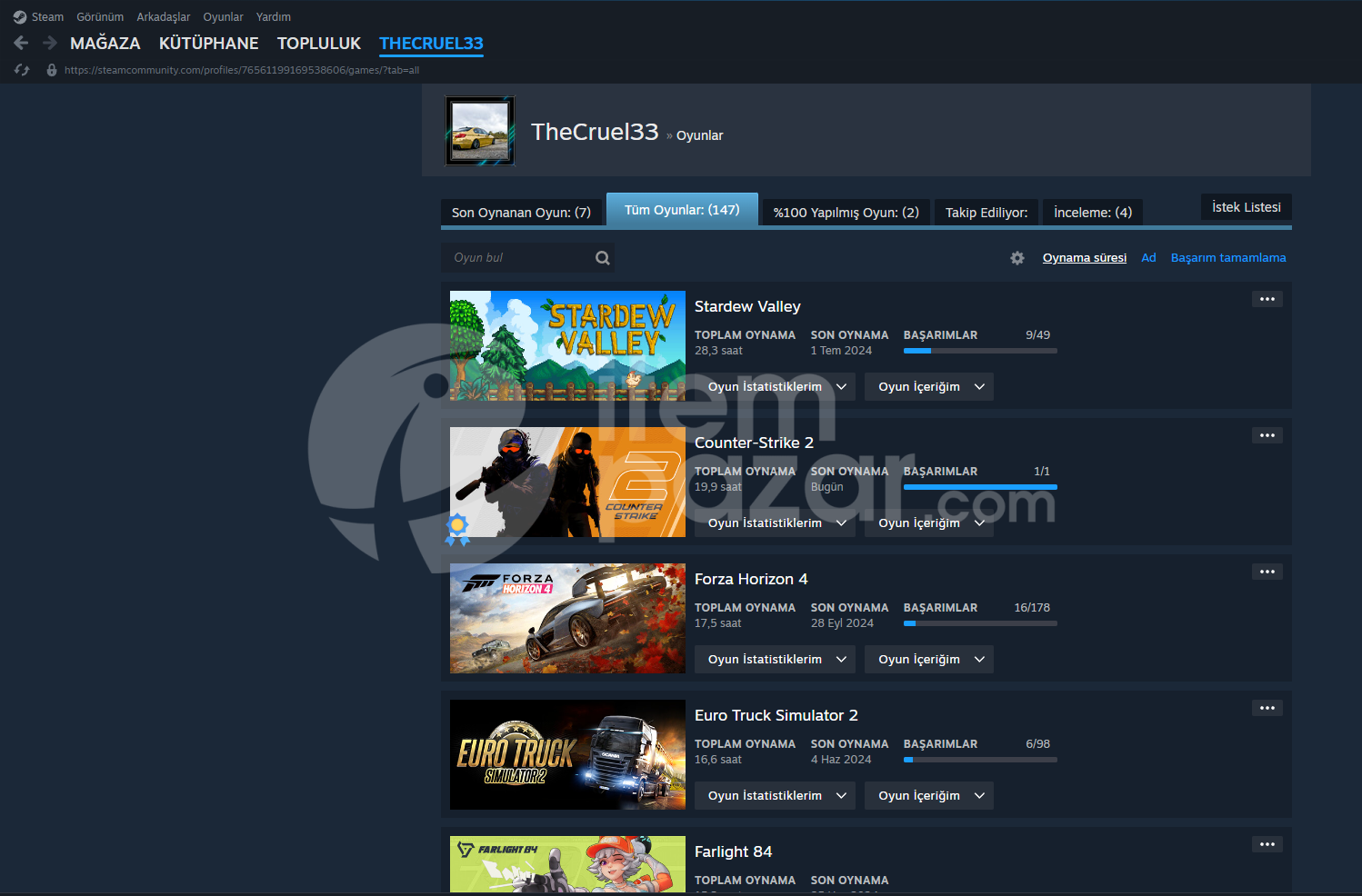Go to the MAĞAZA store section
1362x896 pixels.
[x=105, y=44]
